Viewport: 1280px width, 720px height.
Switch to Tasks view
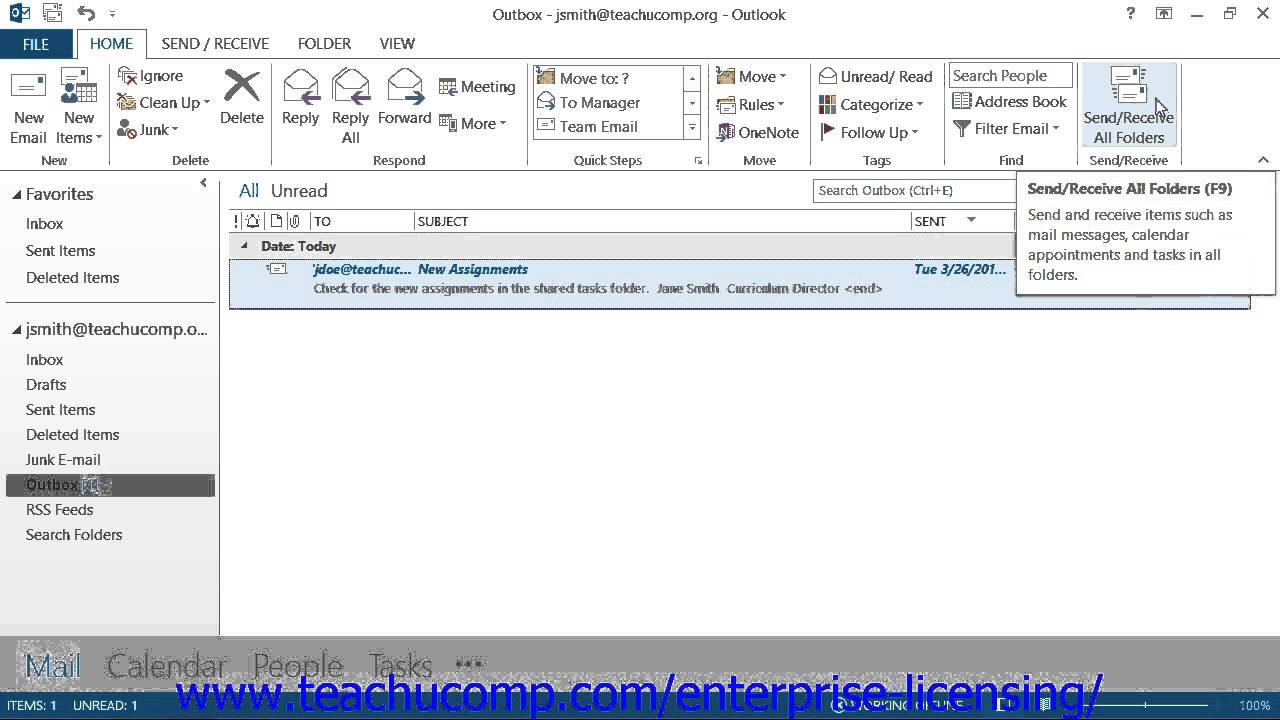[400, 666]
